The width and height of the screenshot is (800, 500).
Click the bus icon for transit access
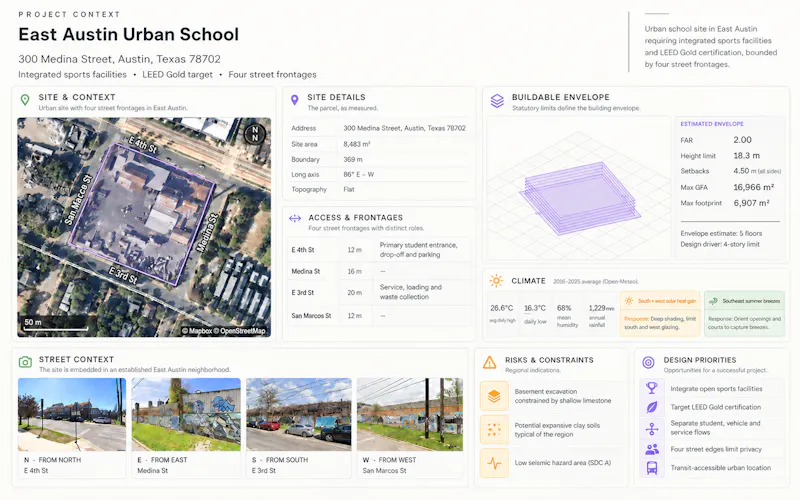pos(652,468)
